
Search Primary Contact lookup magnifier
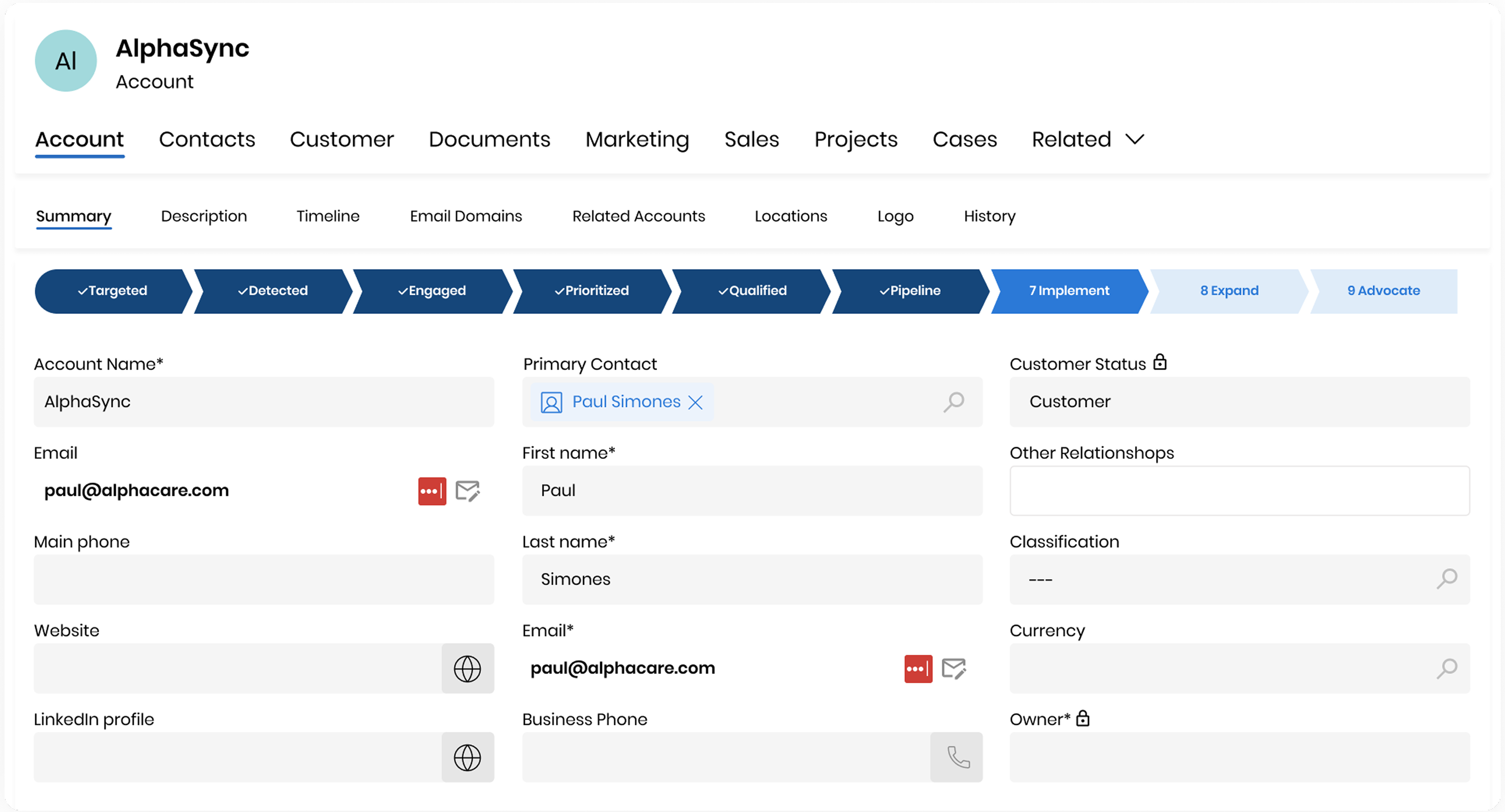coord(954,402)
